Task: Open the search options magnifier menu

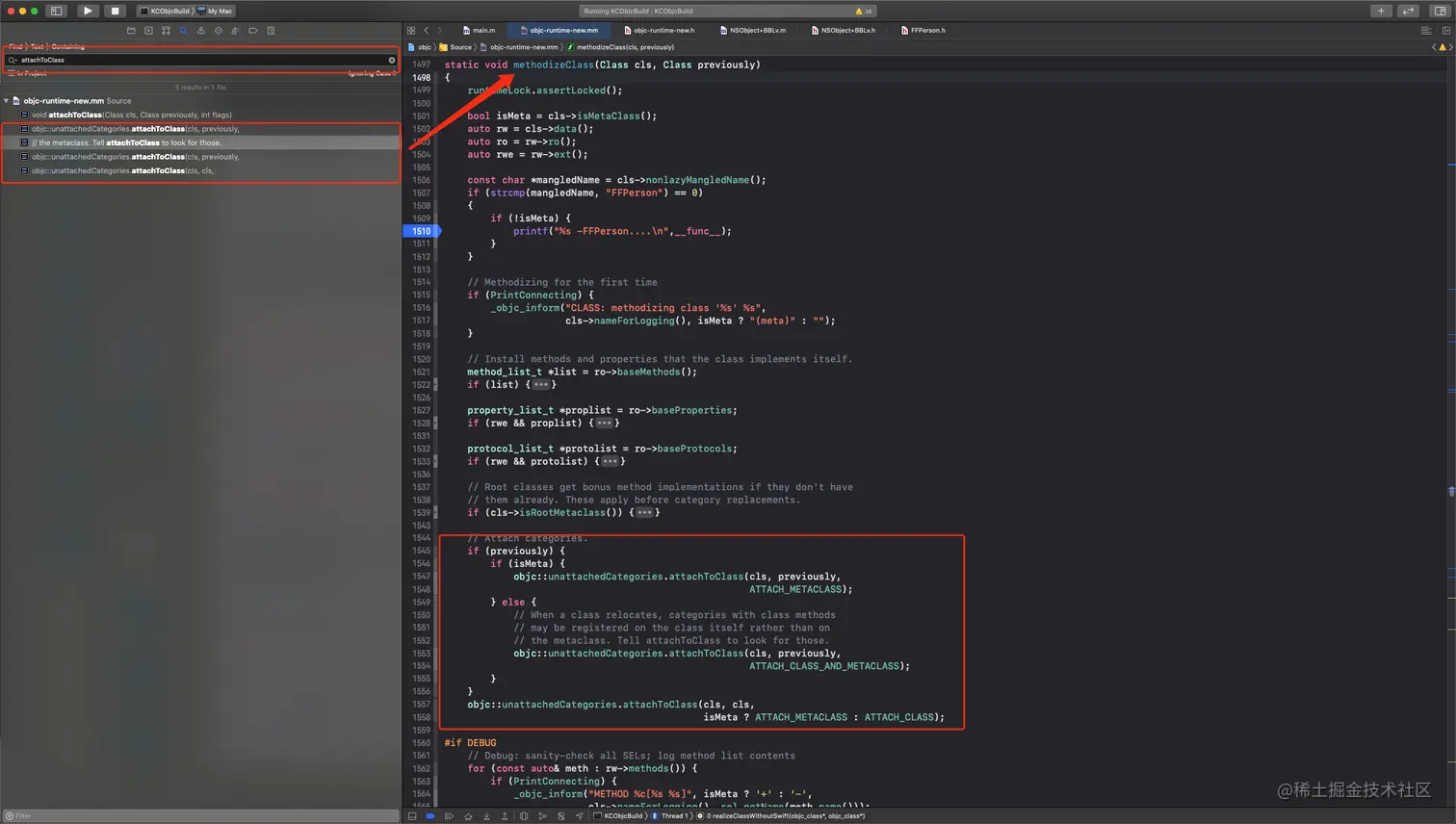Action: tap(13, 60)
